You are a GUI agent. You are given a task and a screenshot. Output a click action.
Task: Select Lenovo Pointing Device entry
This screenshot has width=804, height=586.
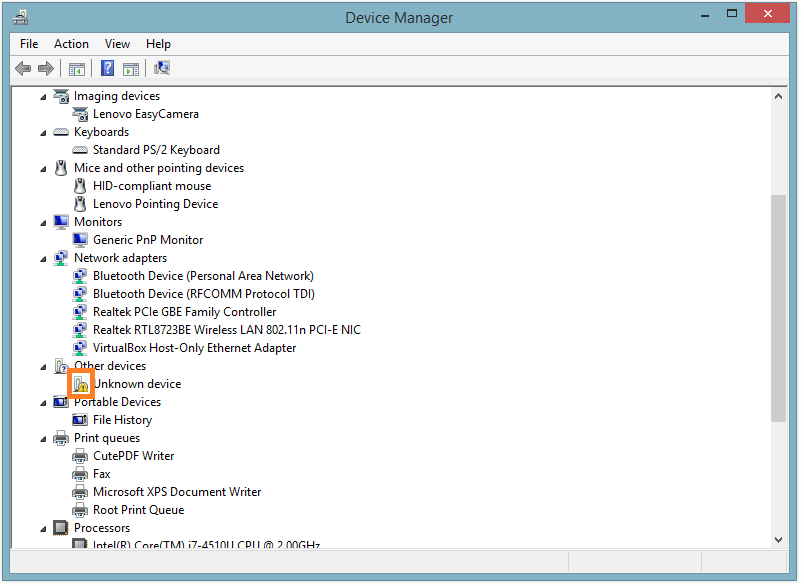click(x=155, y=204)
